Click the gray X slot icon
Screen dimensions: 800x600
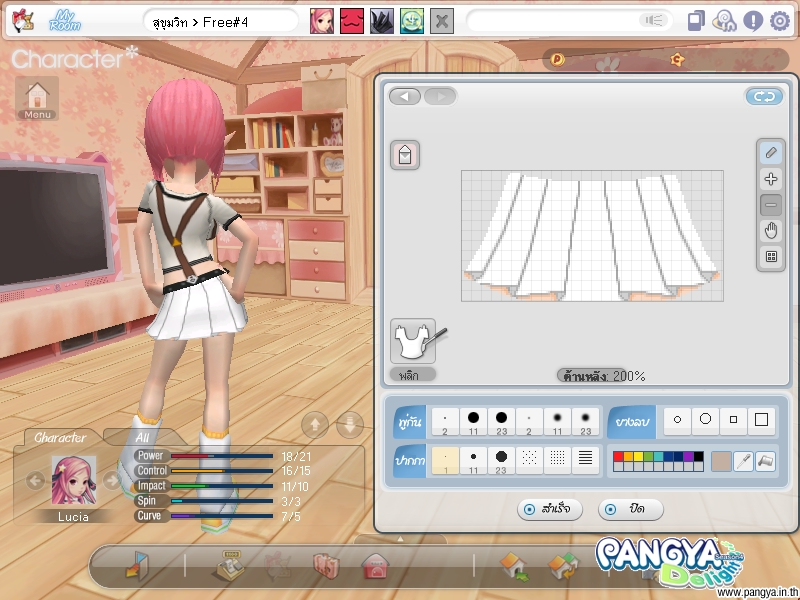pos(442,21)
